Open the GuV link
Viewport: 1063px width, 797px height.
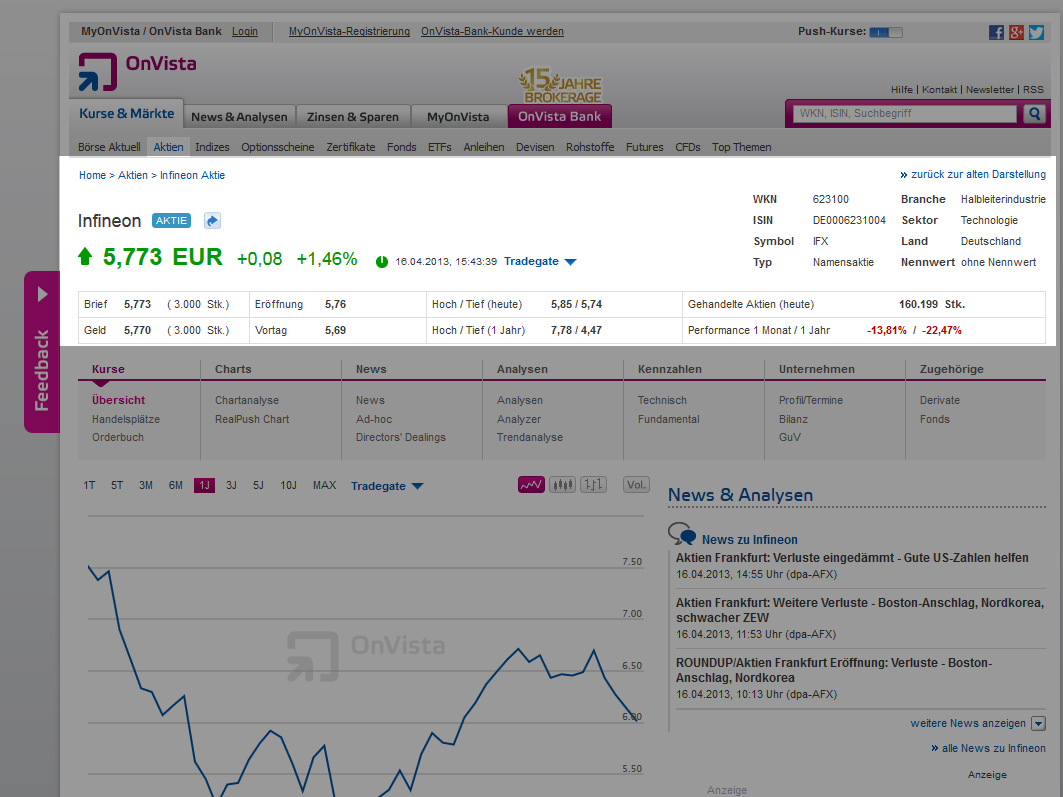[x=790, y=437]
